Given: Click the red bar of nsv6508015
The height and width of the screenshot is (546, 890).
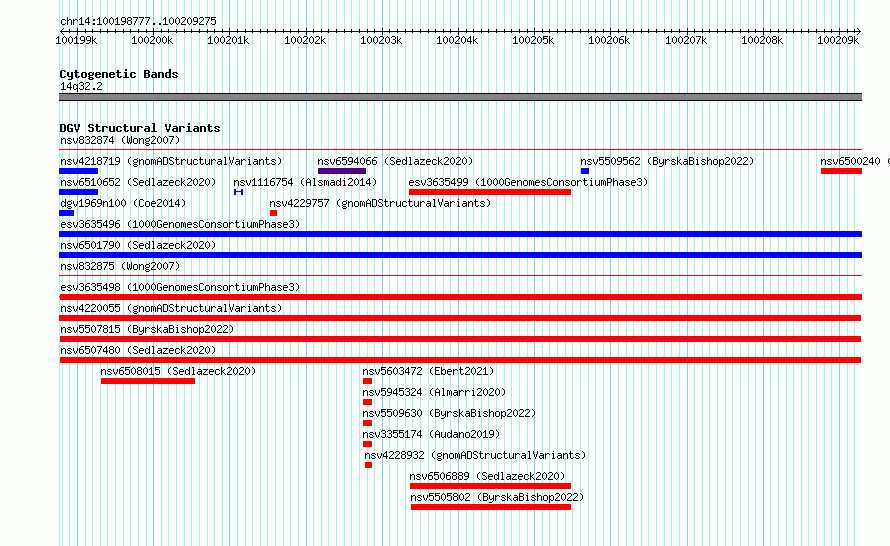Looking at the screenshot, I should point(148,381).
